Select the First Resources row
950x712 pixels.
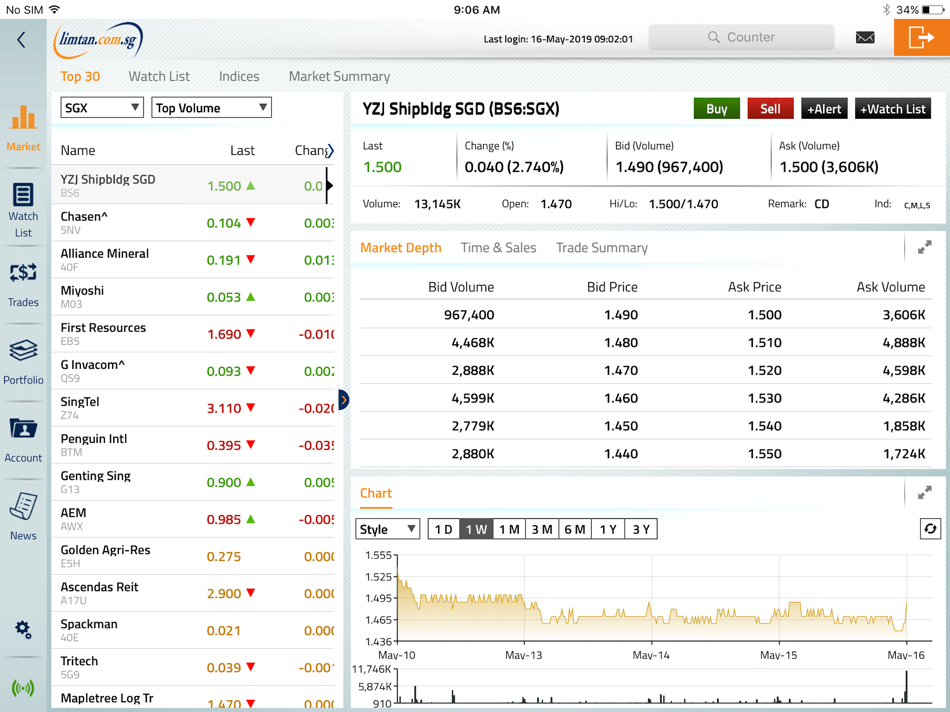coord(193,333)
